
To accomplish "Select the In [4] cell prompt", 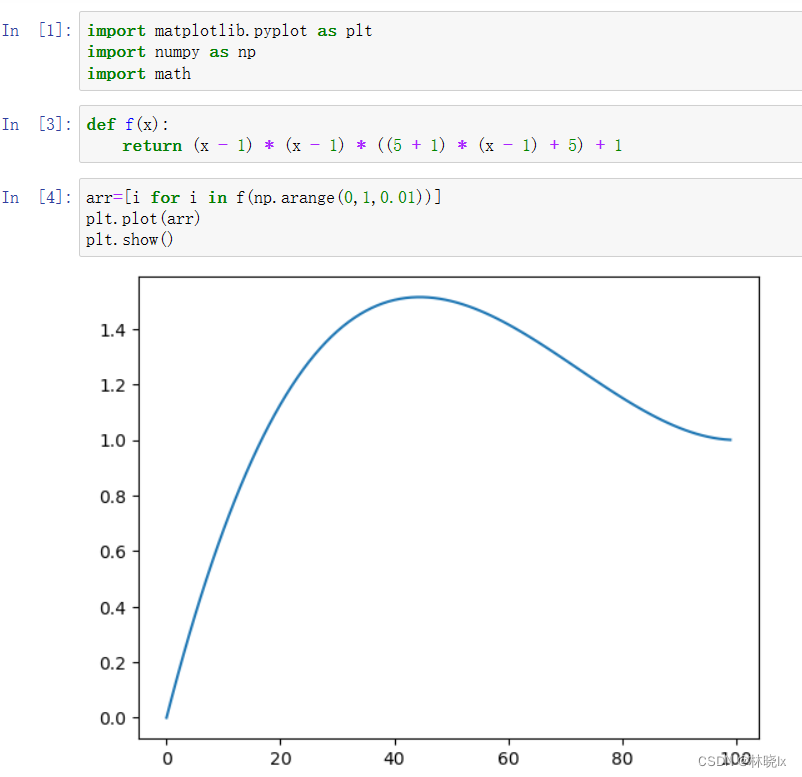I will (36, 197).
